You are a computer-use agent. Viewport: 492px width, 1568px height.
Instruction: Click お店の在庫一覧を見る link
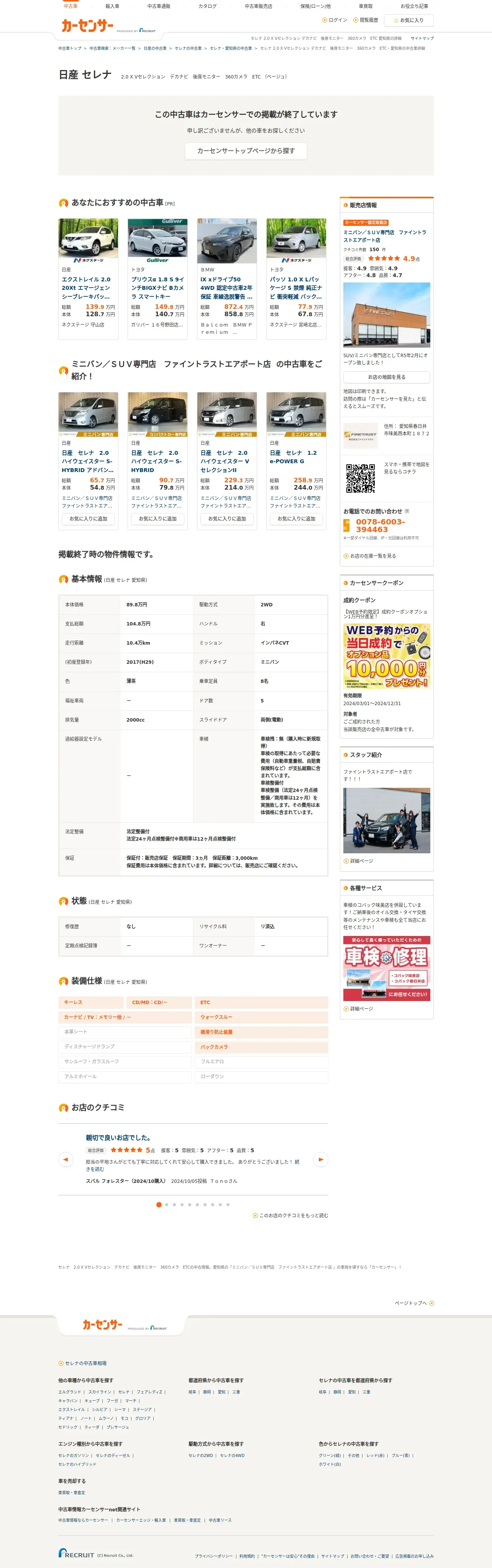pyautogui.click(x=373, y=556)
